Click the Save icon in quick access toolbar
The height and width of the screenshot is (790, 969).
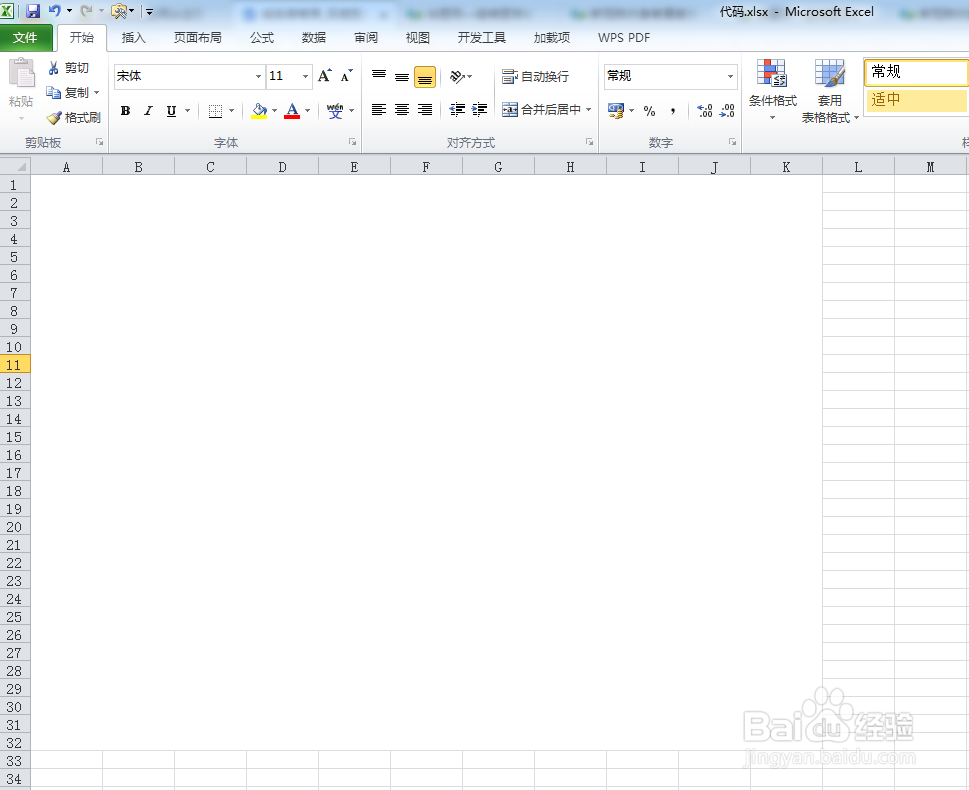pyautogui.click(x=33, y=11)
